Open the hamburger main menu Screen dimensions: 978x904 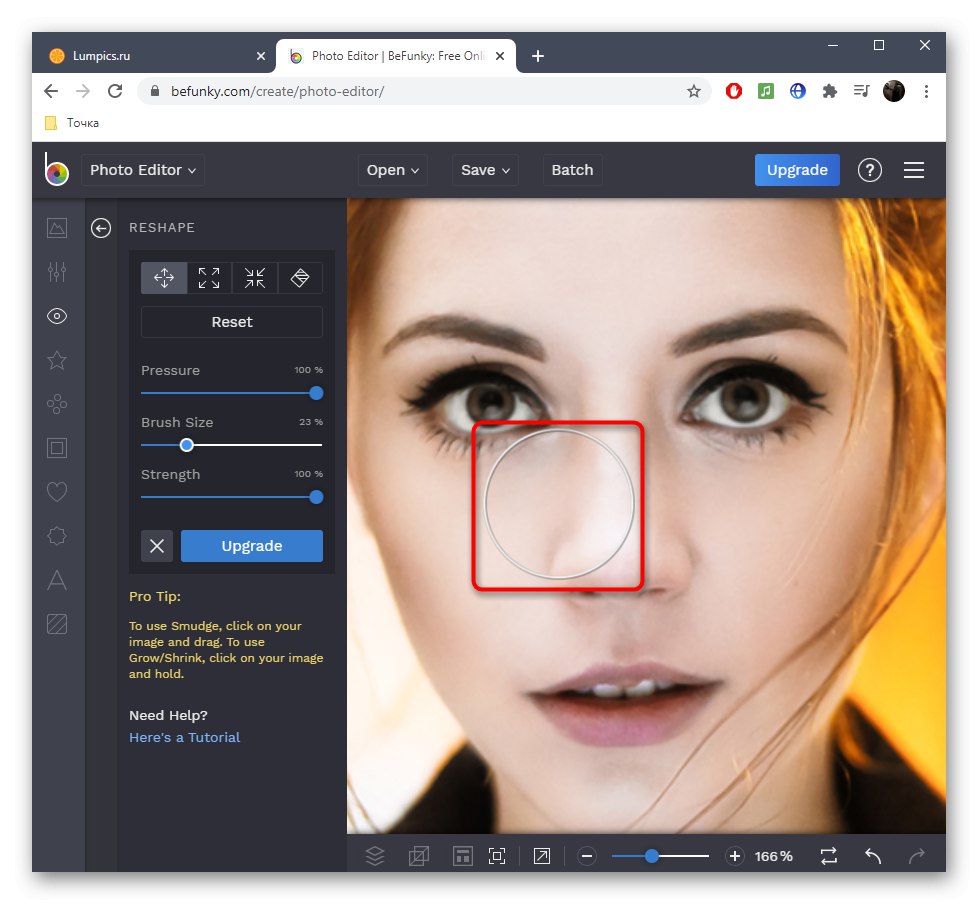[913, 170]
